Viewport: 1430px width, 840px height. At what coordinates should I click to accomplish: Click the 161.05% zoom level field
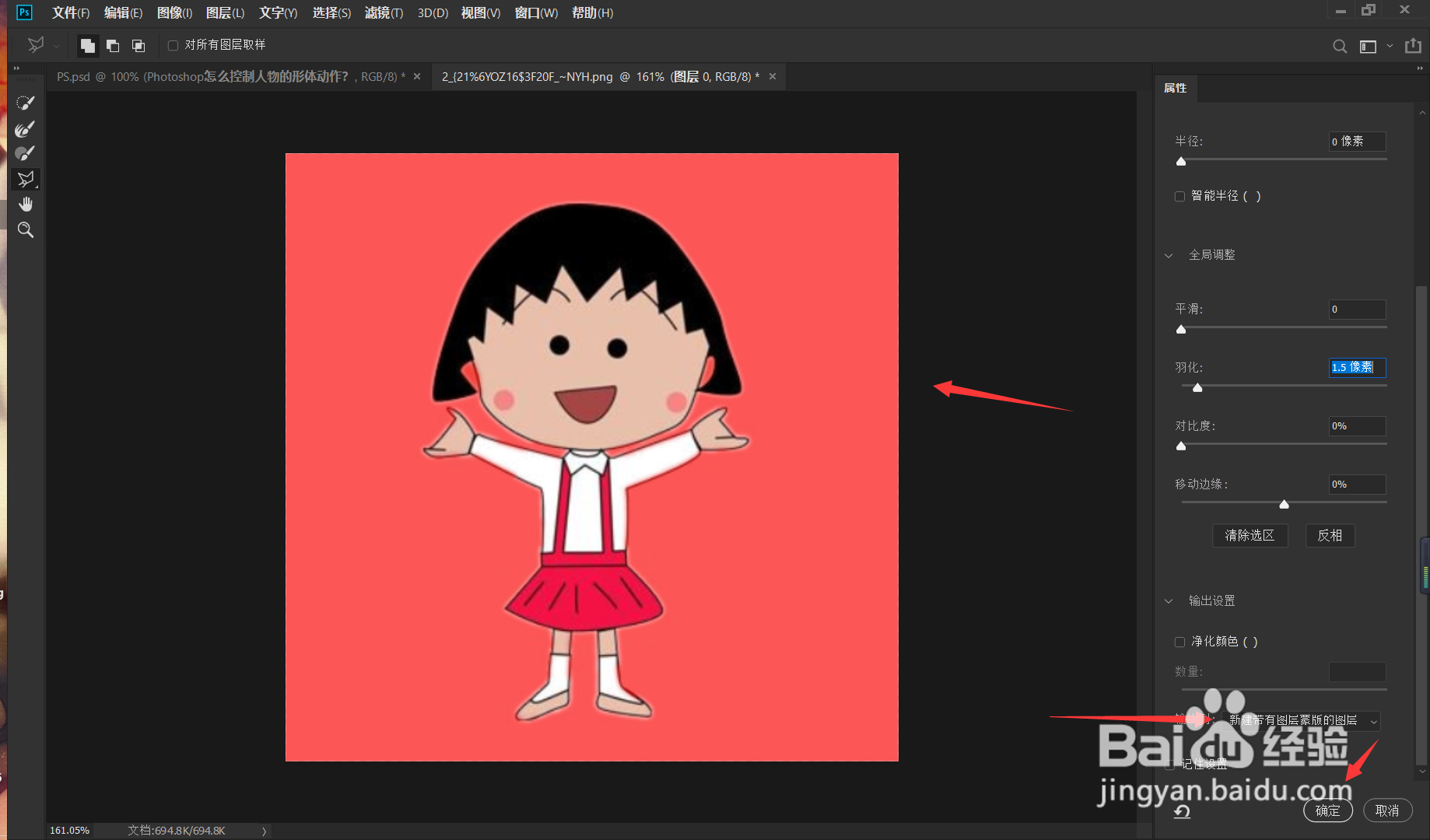(70, 831)
